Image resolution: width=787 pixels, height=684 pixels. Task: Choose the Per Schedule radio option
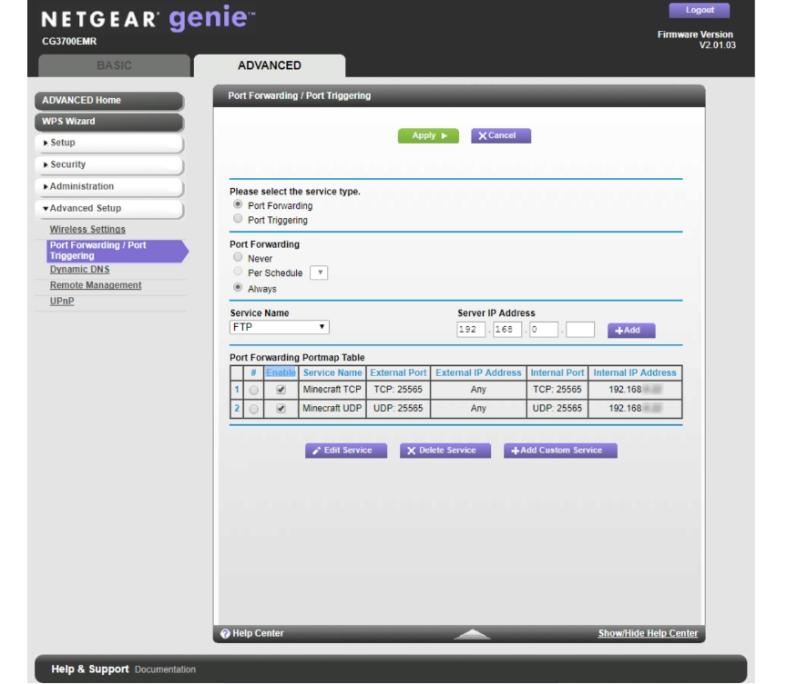coord(238,271)
